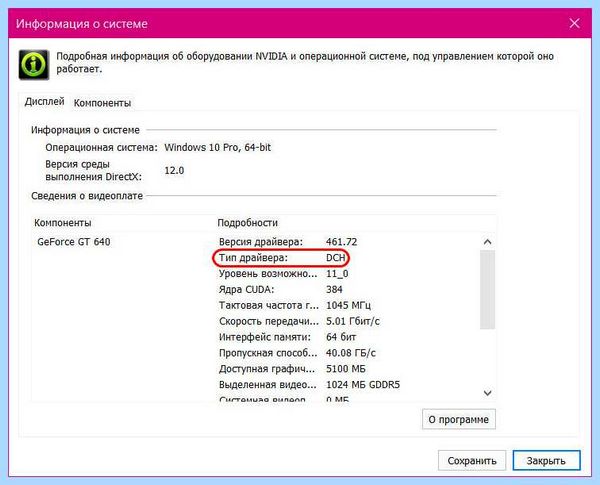
Task: Click the 64 бит value
Action: click(x=341, y=337)
